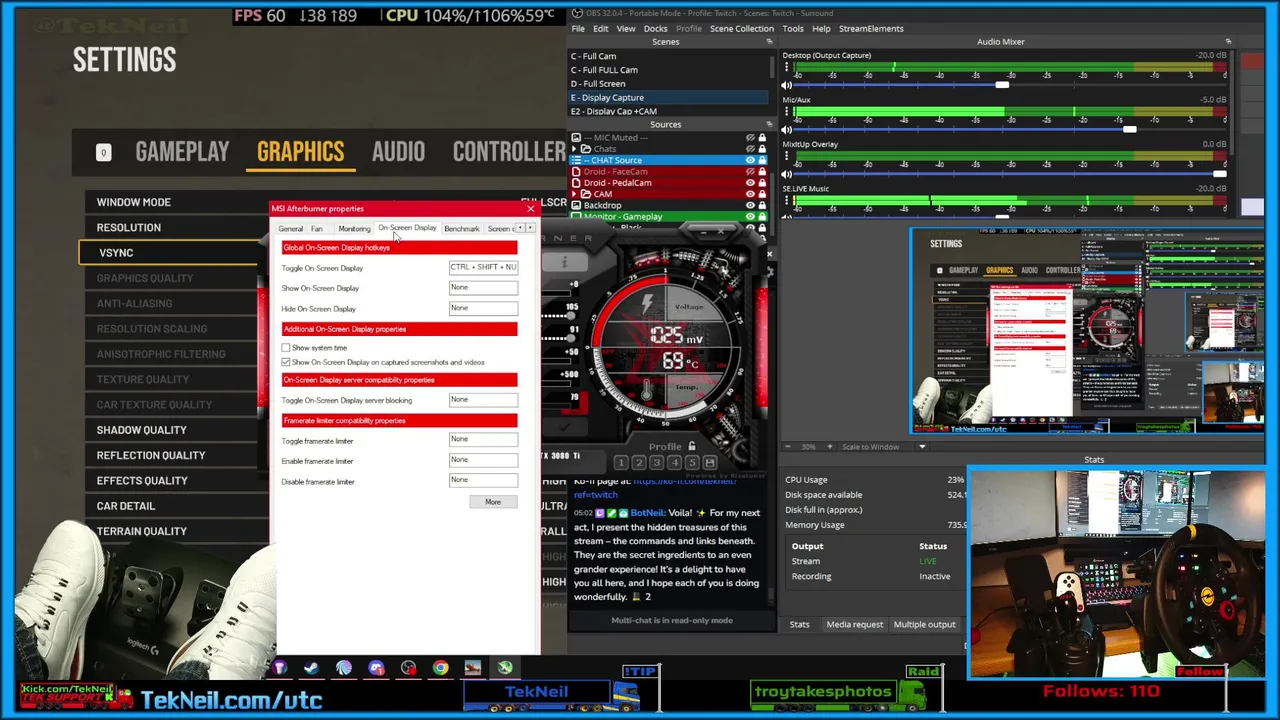Pop out the Scenes dock
The width and height of the screenshot is (1280, 720).
tap(769, 42)
